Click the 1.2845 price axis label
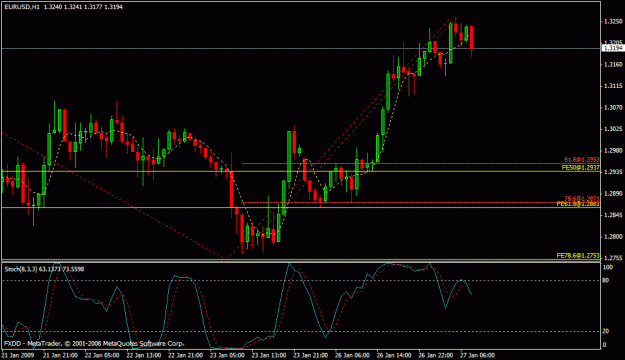The width and height of the screenshot is (625, 360). (613, 215)
